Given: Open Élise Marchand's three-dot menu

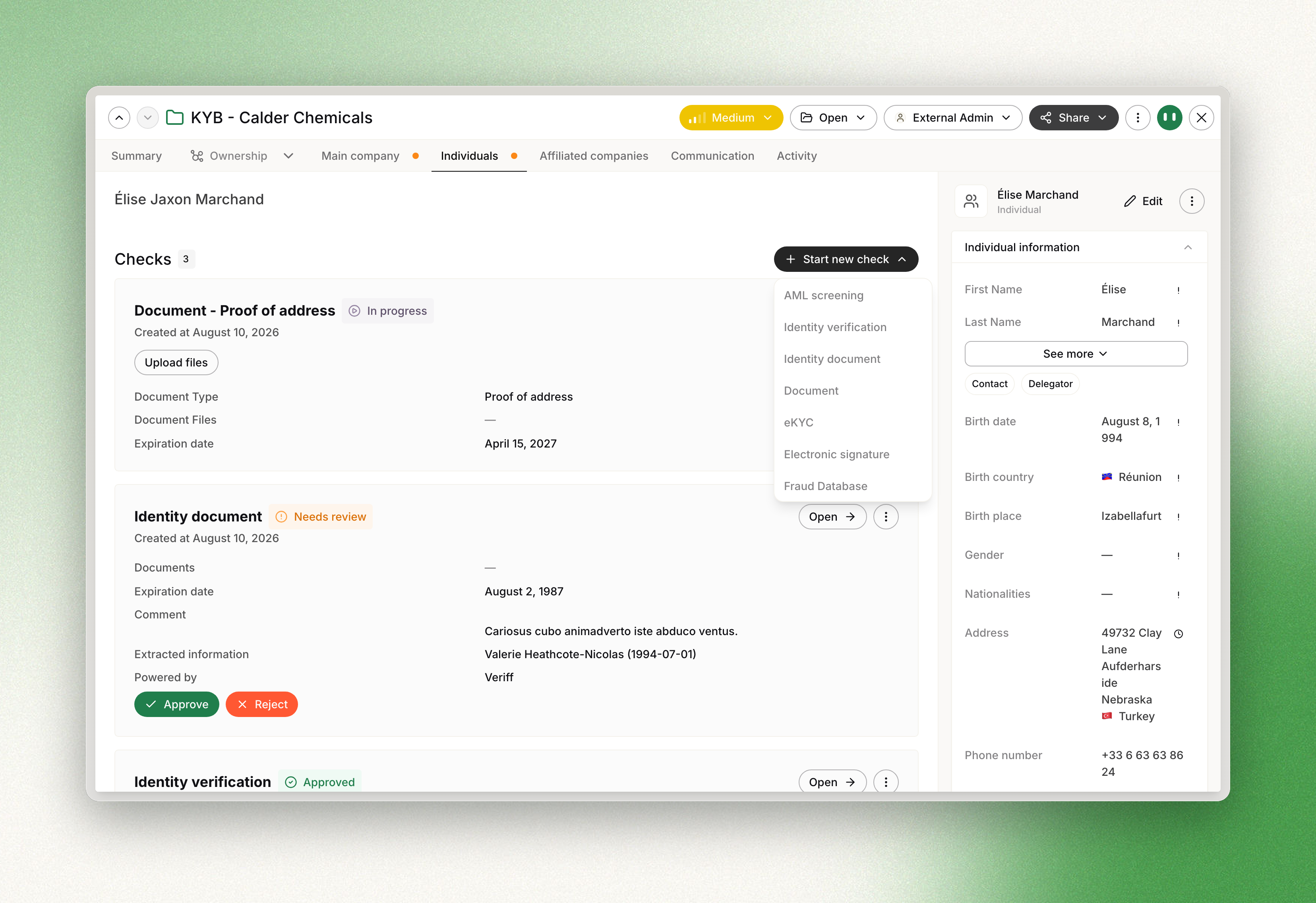Looking at the screenshot, I should pyautogui.click(x=1191, y=201).
